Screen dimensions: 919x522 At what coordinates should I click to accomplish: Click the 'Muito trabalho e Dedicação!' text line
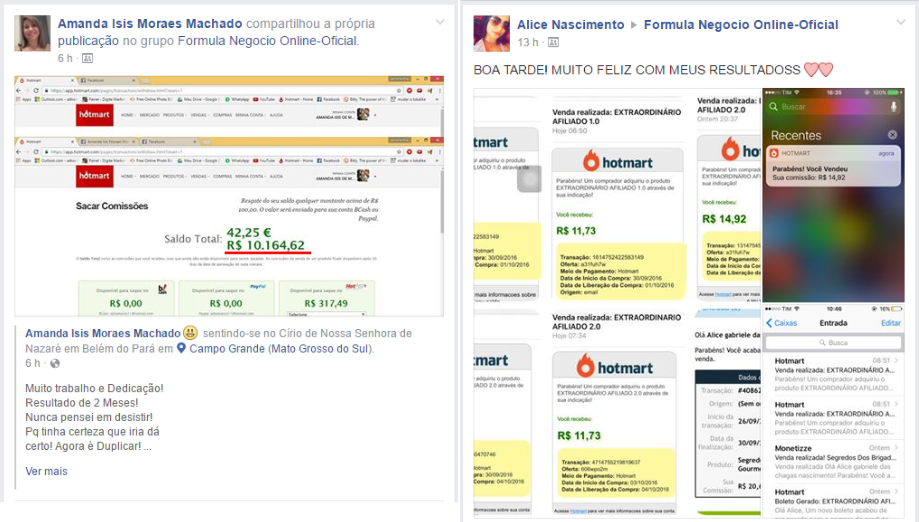(x=94, y=388)
